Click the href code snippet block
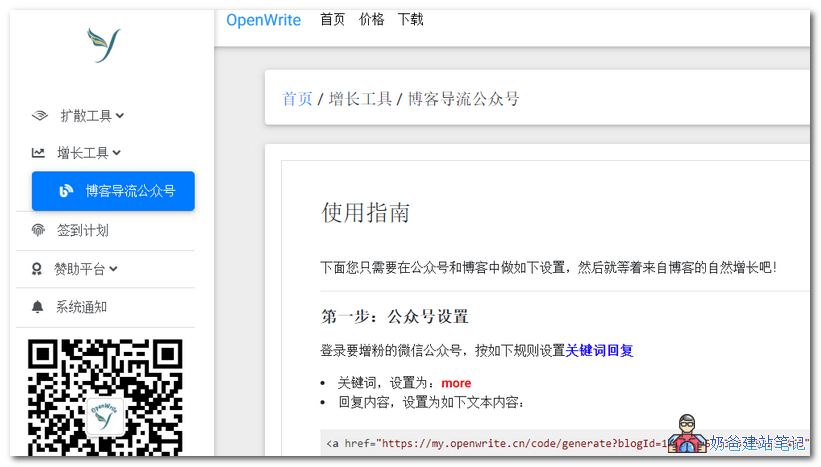This screenshot has width=821, height=467. tap(565, 443)
